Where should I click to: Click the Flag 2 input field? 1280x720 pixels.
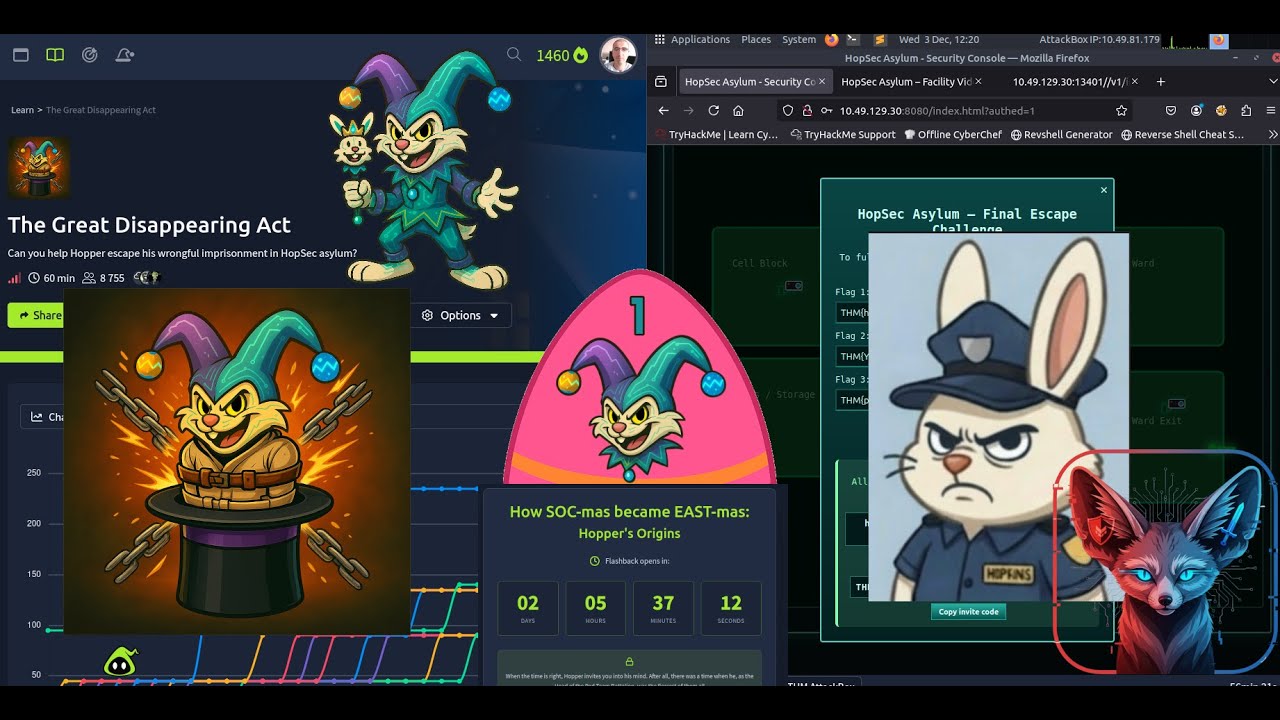(x=853, y=356)
